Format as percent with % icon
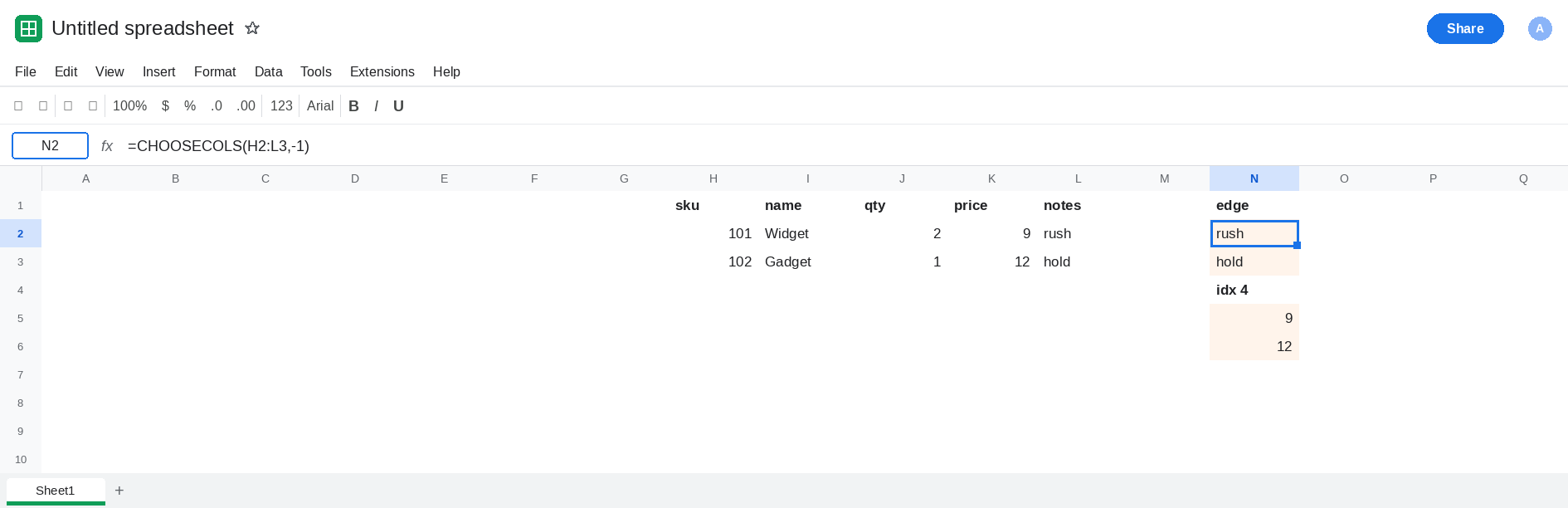 tap(190, 106)
